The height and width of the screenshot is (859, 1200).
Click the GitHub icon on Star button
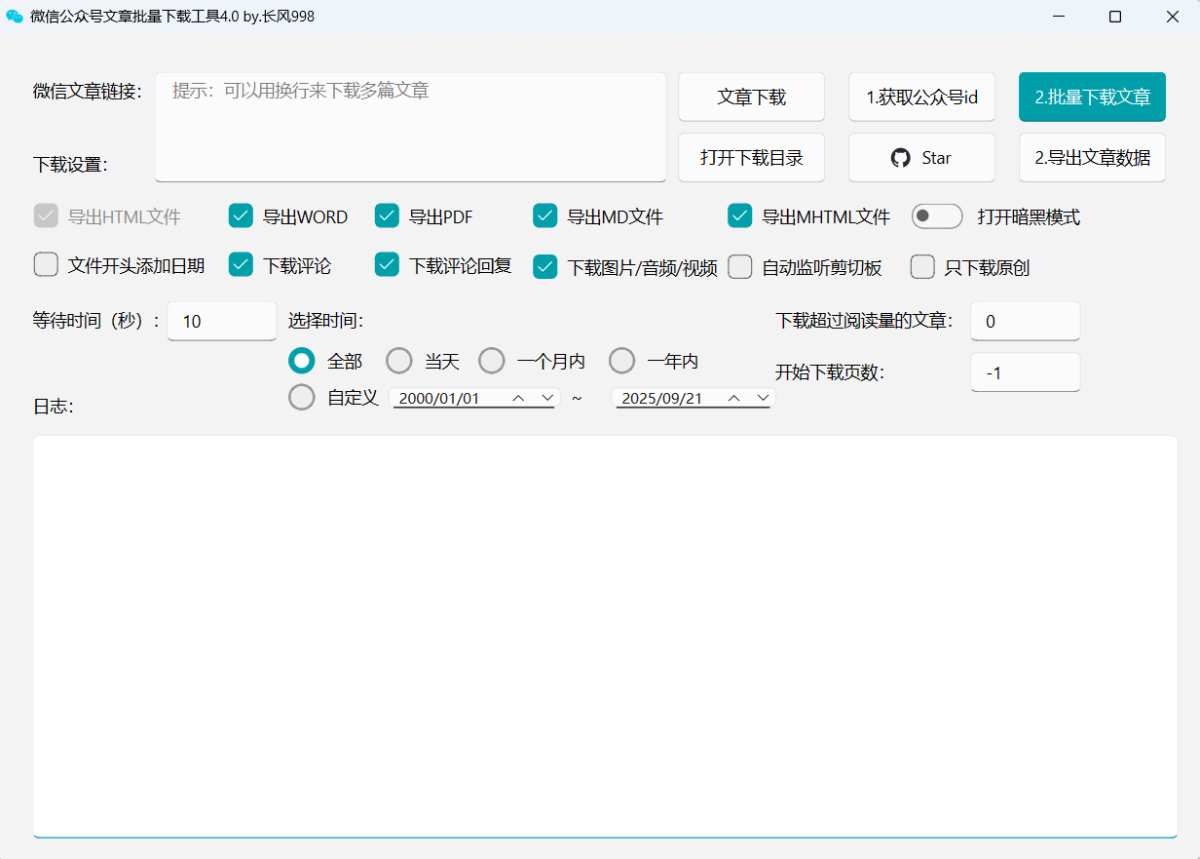point(900,158)
